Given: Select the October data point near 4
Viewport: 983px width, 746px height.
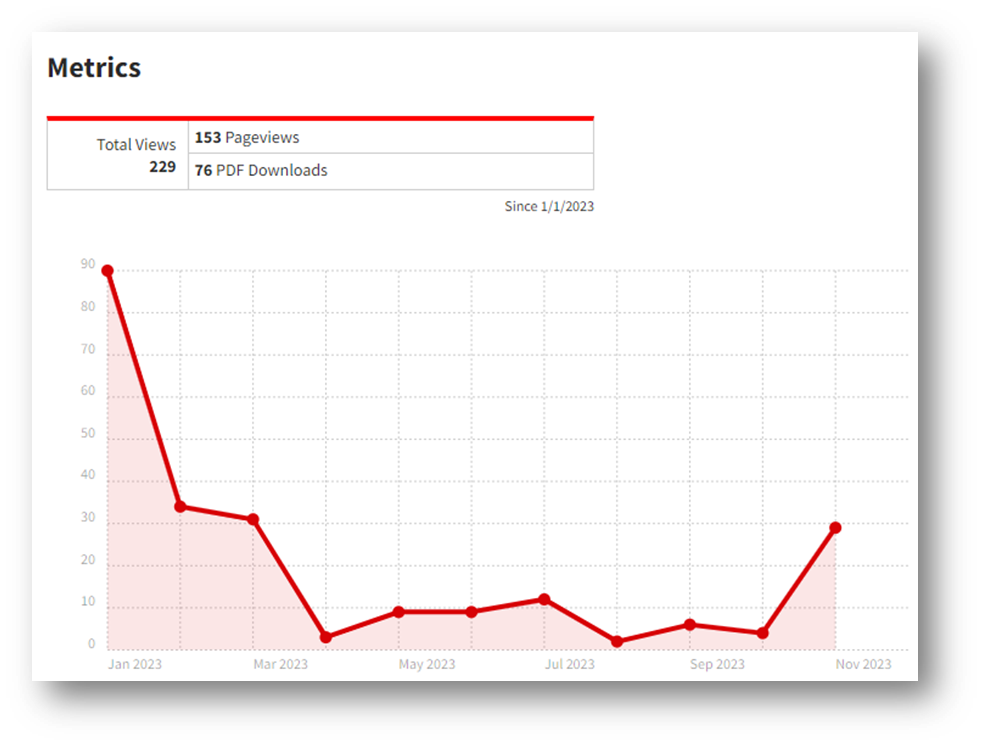Looking at the screenshot, I should click(x=763, y=633).
